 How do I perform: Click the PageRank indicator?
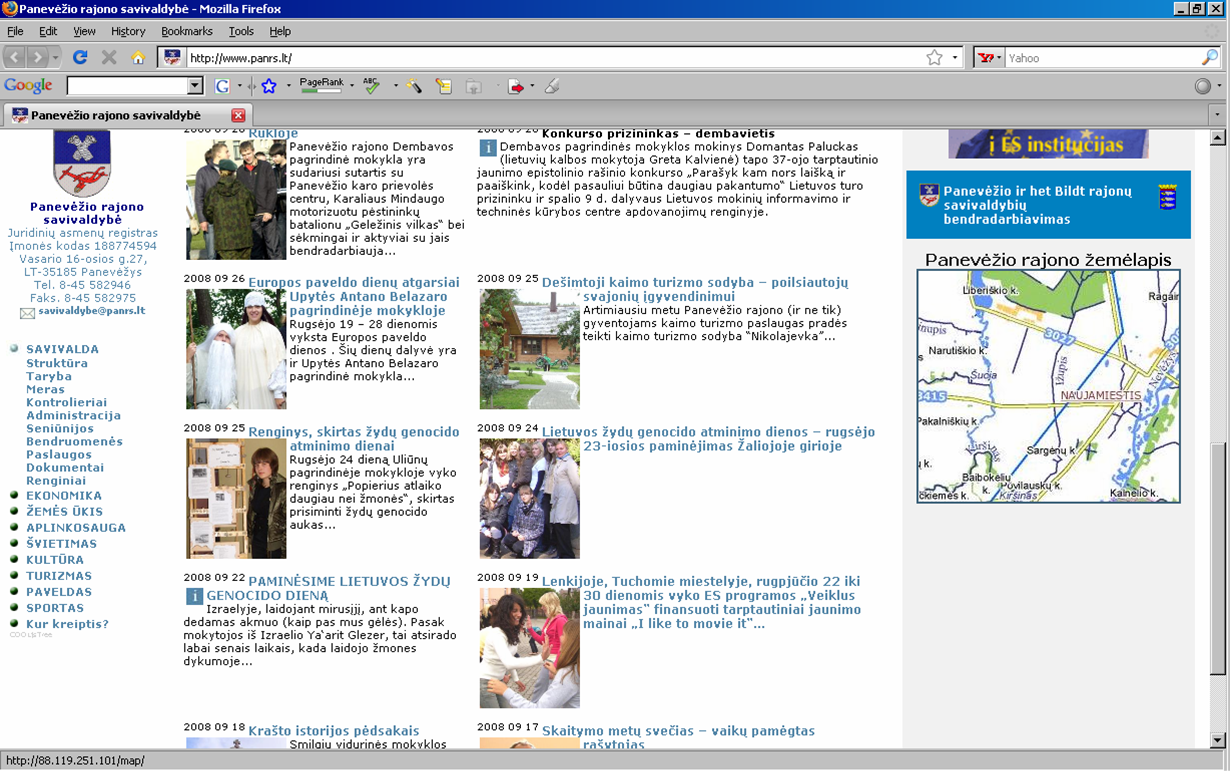pyautogui.click(x=321, y=86)
